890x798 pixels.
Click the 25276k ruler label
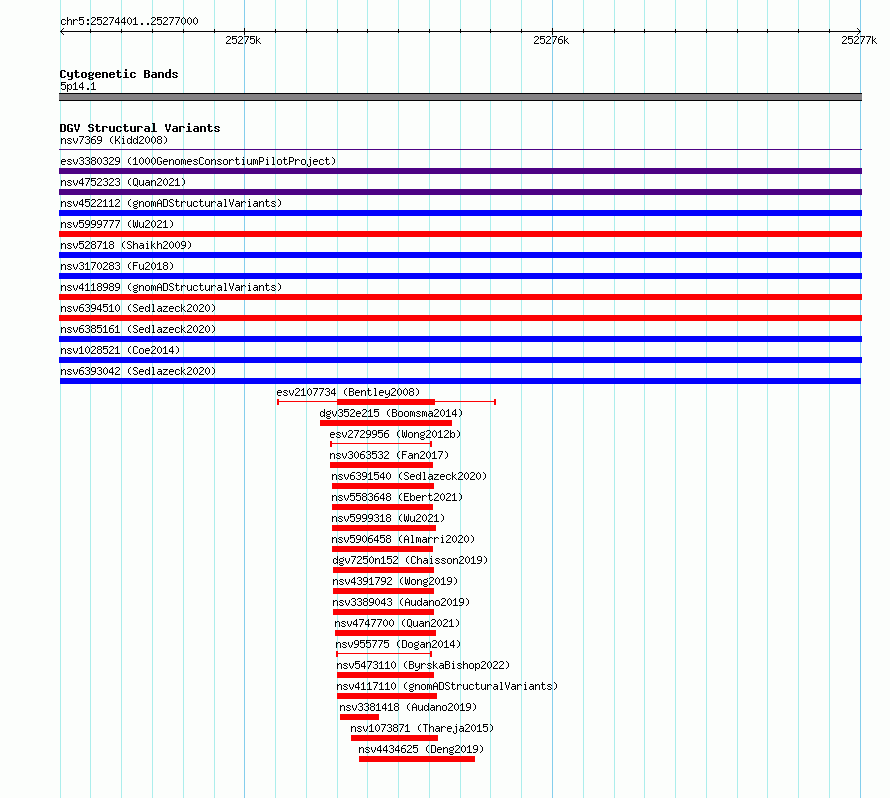[551, 40]
